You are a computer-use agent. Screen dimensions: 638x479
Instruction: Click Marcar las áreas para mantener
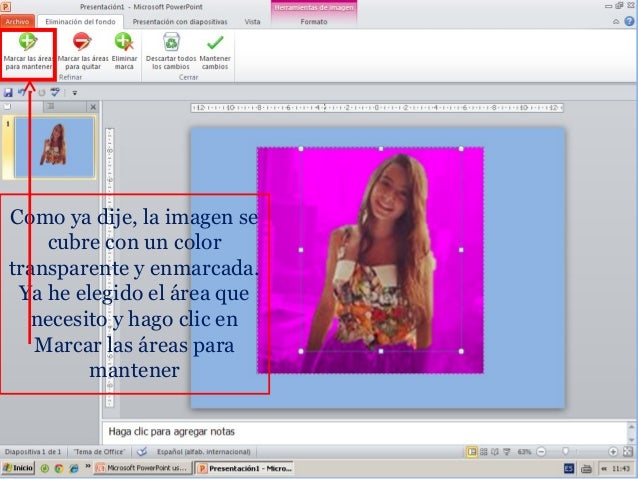(27, 50)
